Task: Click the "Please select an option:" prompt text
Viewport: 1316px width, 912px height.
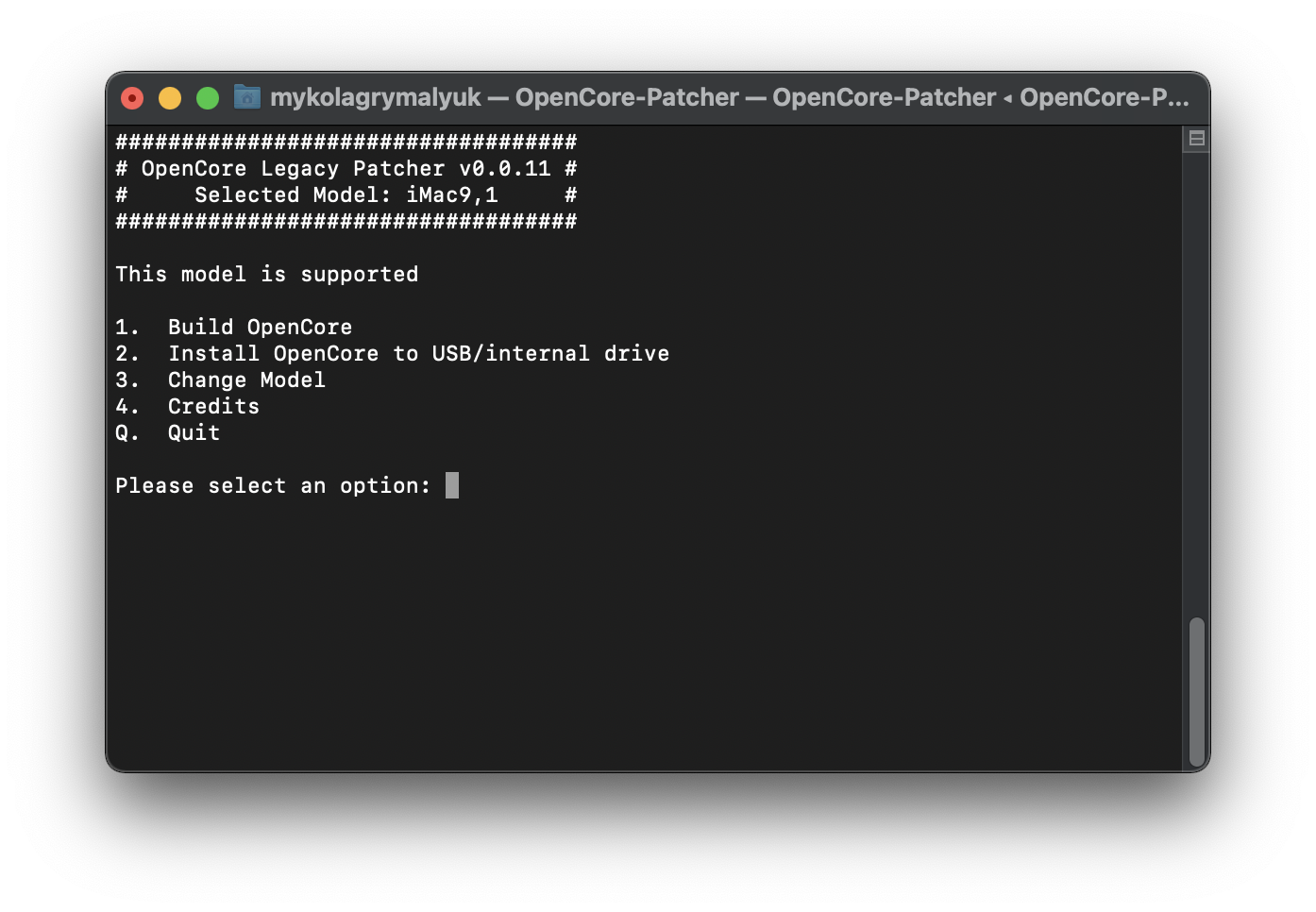Action: pos(272,486)
